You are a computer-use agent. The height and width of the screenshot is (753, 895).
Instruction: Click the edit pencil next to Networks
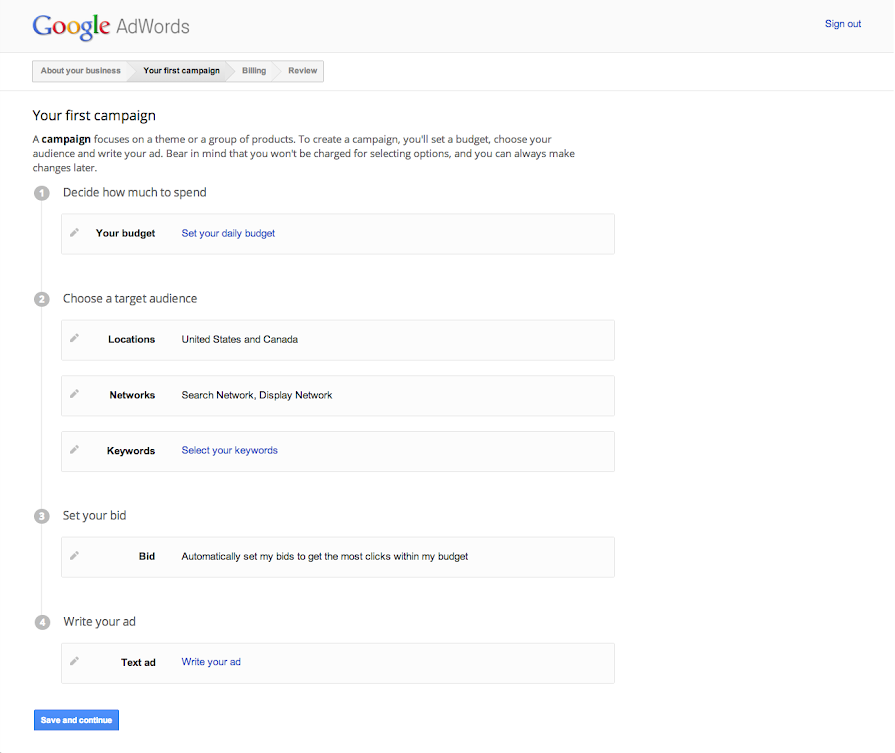coord(74,394)
